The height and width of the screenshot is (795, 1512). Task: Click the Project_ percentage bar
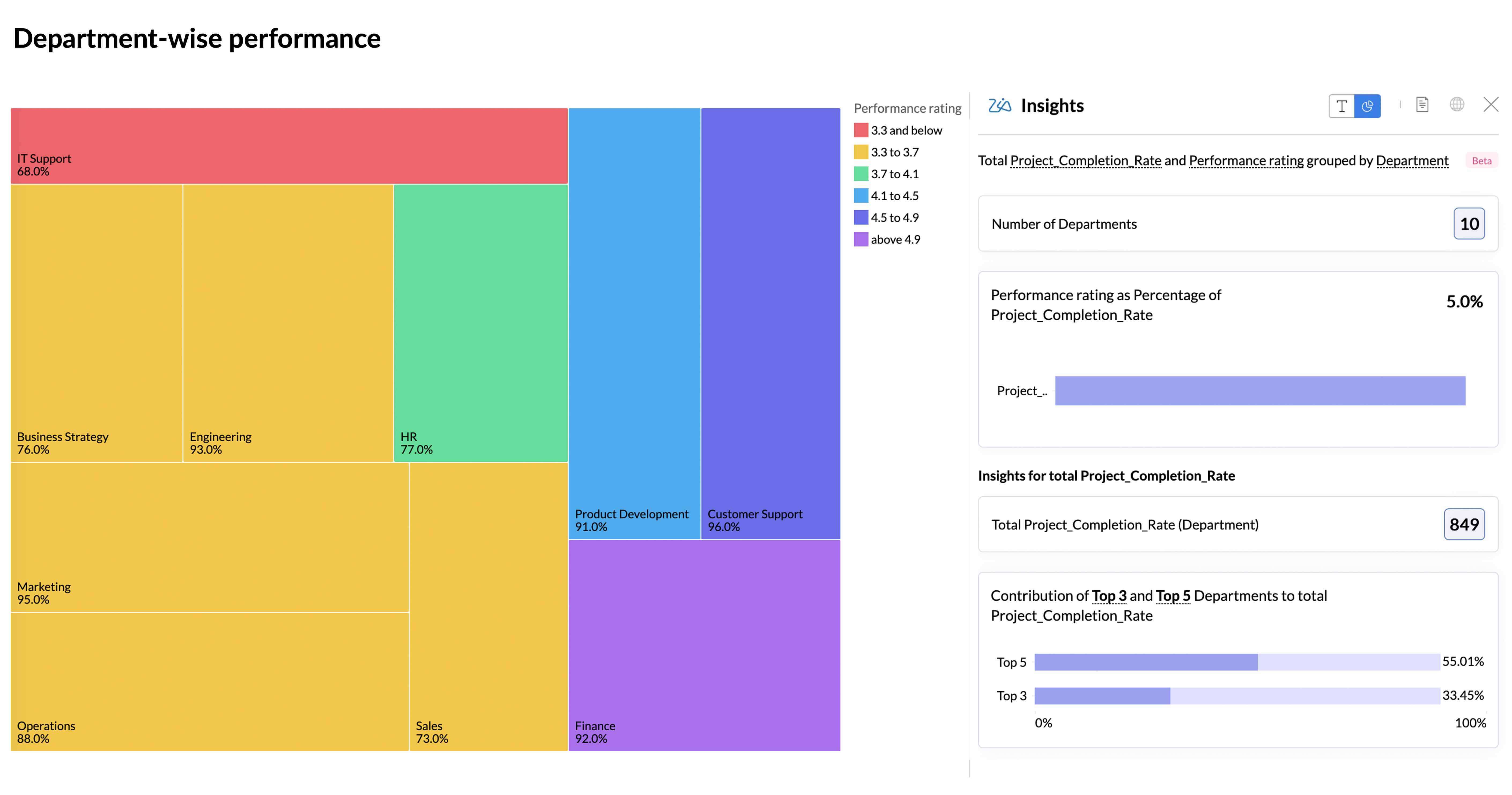pyautogui.click(x=1260, y=391)
